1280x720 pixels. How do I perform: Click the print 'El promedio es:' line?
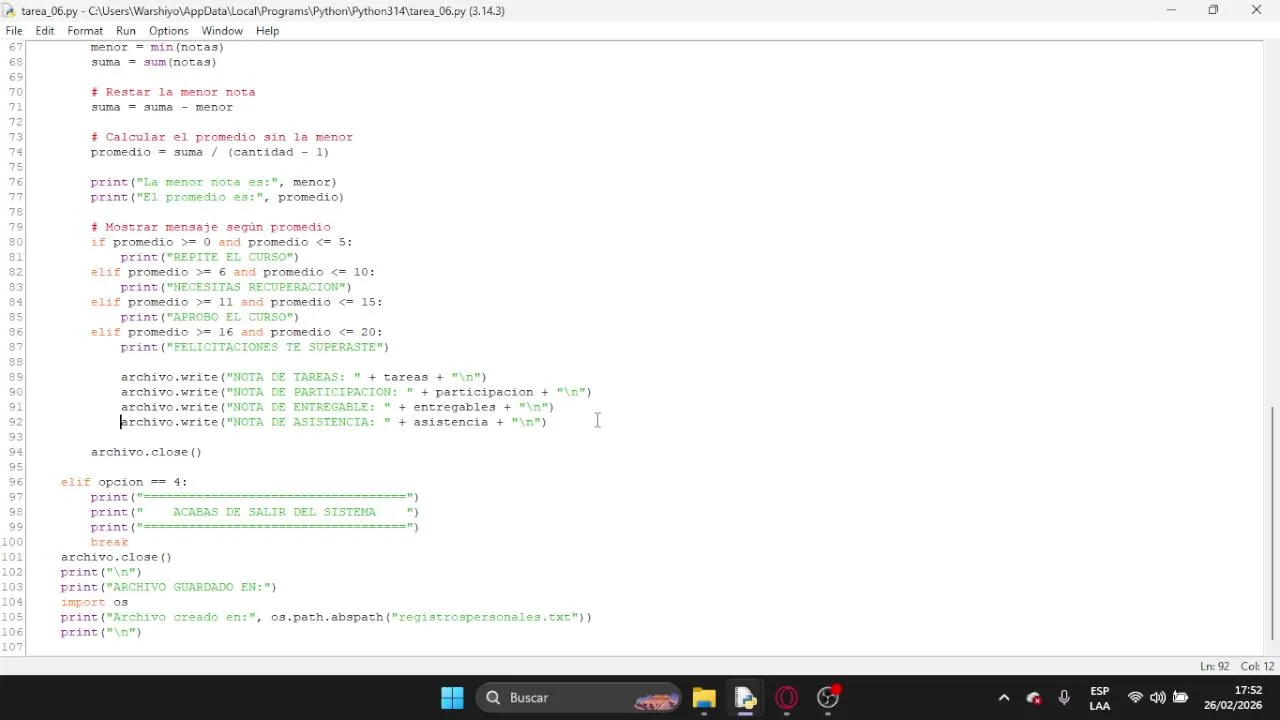tap(217, 197)
